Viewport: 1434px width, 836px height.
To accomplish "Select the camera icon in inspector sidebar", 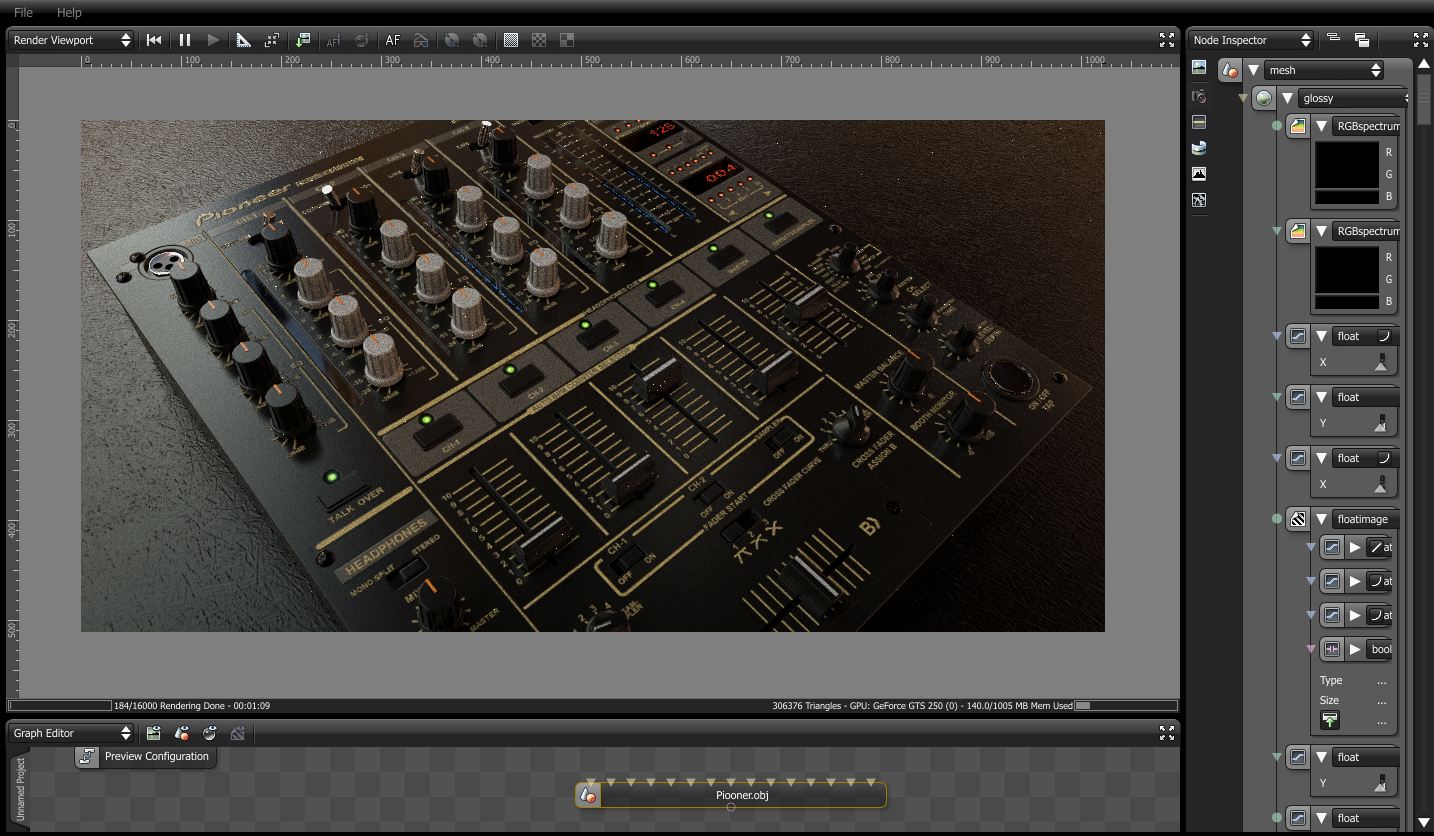I will 1199,96.
